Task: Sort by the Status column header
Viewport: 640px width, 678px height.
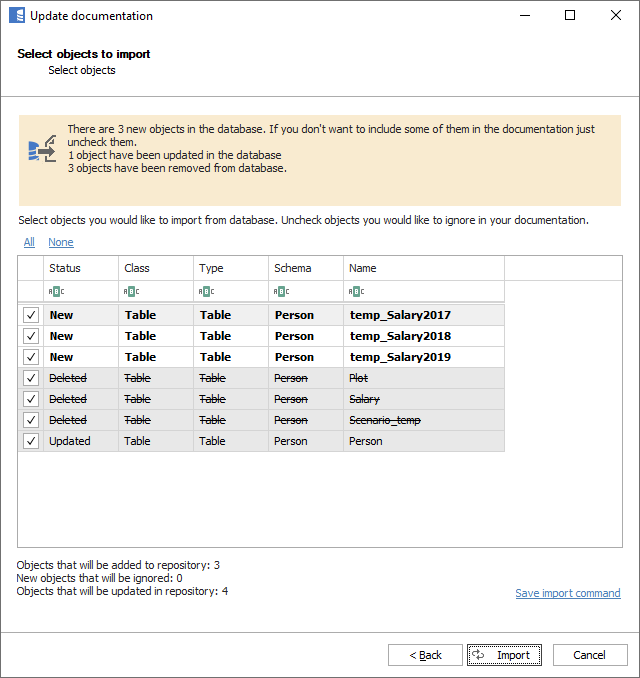Action: (x=80, y=268)
